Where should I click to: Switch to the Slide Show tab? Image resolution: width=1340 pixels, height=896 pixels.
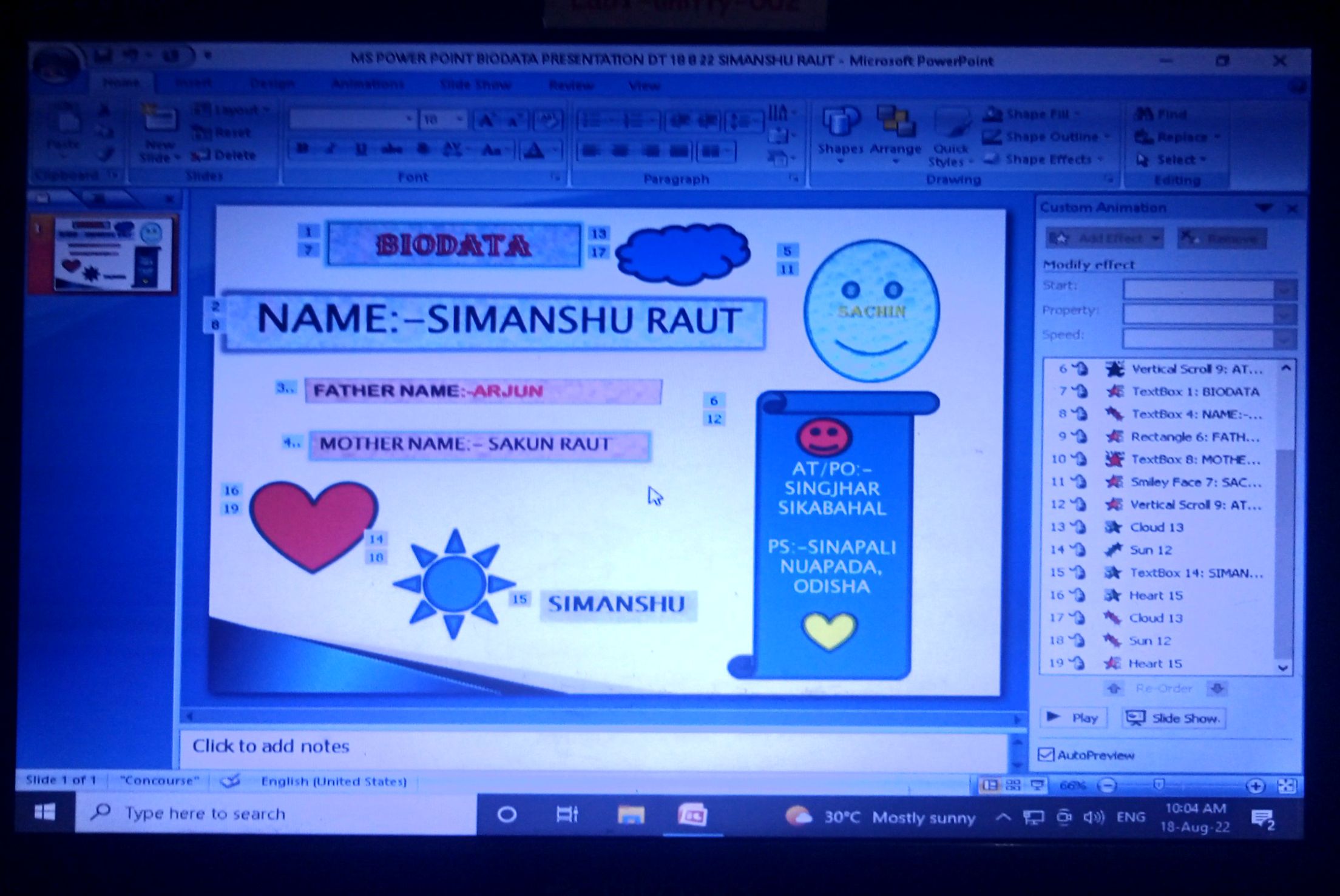pos(475,85)
